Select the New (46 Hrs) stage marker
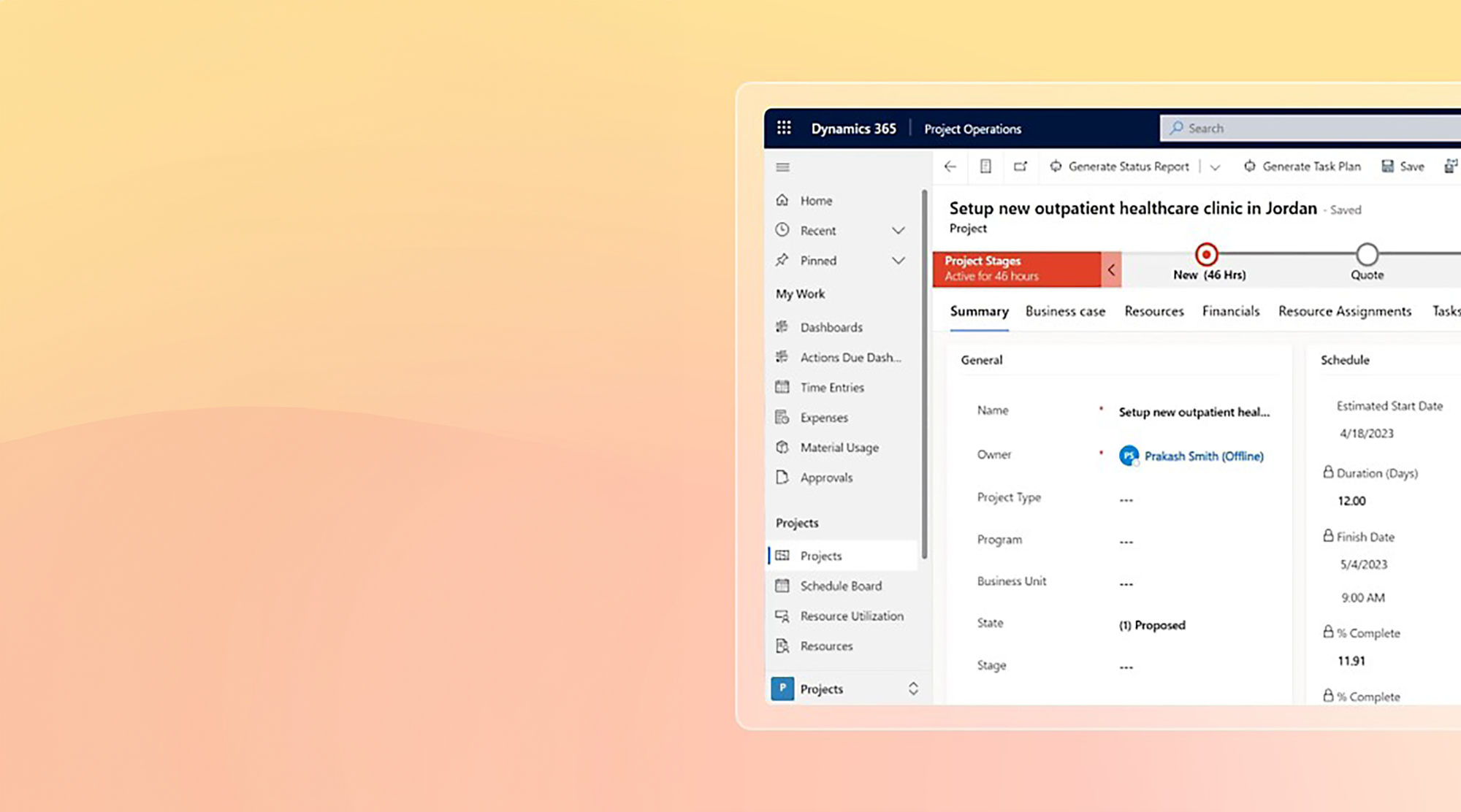The width and height of the screenshot is (1461, 812). pos(1207,254)
